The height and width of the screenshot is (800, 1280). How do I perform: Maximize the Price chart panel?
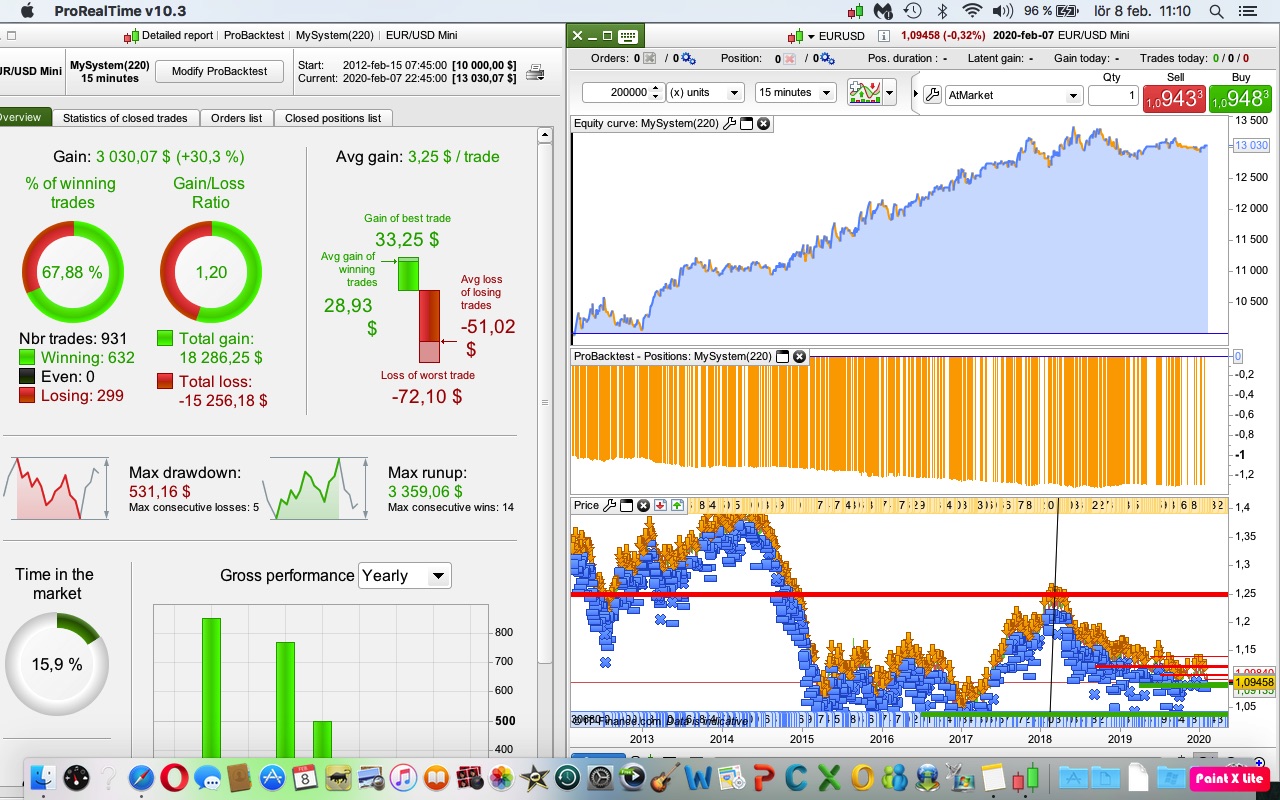click(x=627, y=506)
